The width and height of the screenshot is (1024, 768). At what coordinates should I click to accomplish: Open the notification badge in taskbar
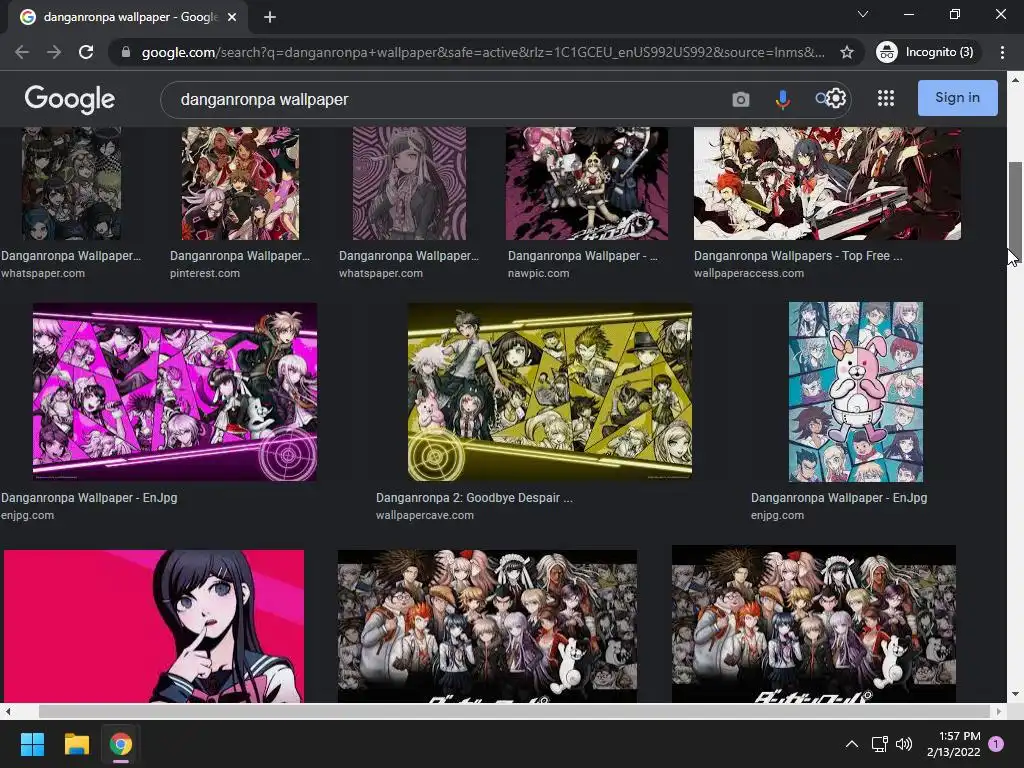pyautogui.click(x=996, y=744)
